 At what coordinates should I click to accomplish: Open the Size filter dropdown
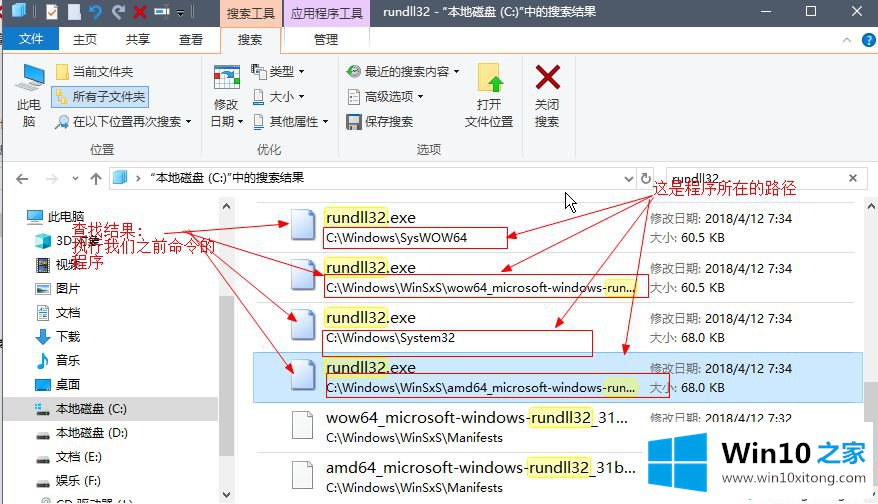click(x=278, y=96)
